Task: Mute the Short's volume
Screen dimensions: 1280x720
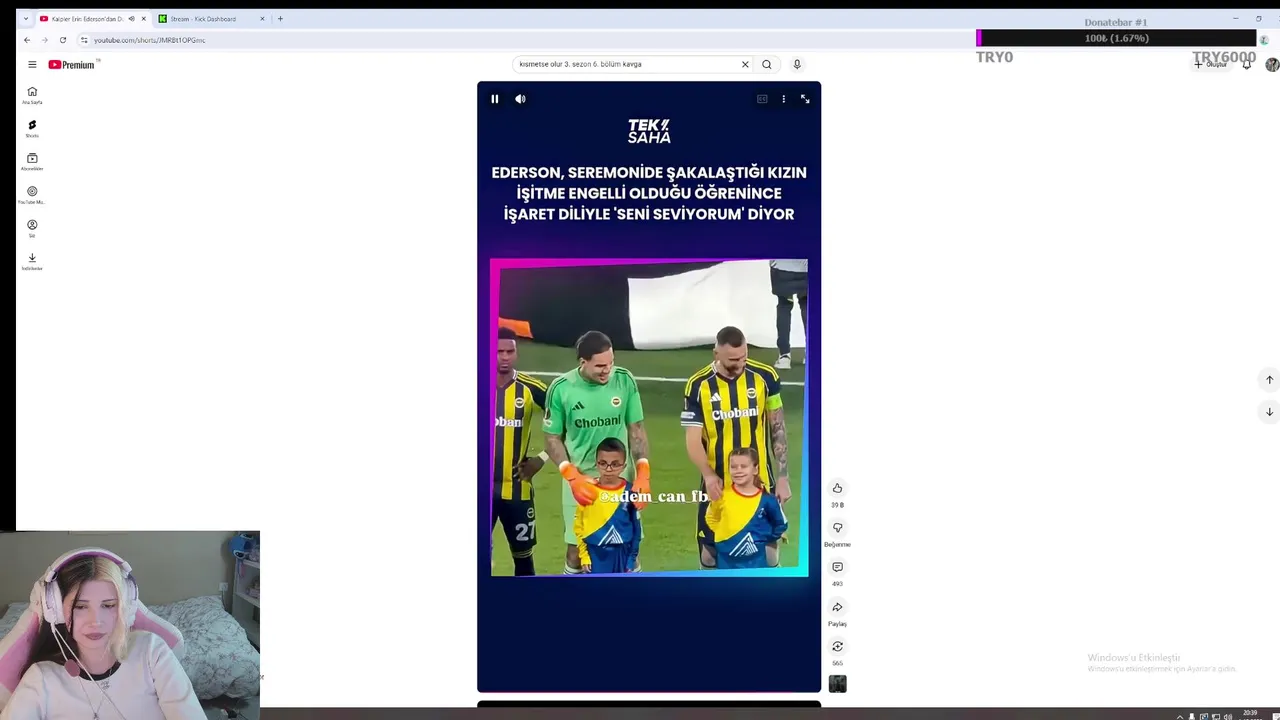Action: tap(520, 99)
